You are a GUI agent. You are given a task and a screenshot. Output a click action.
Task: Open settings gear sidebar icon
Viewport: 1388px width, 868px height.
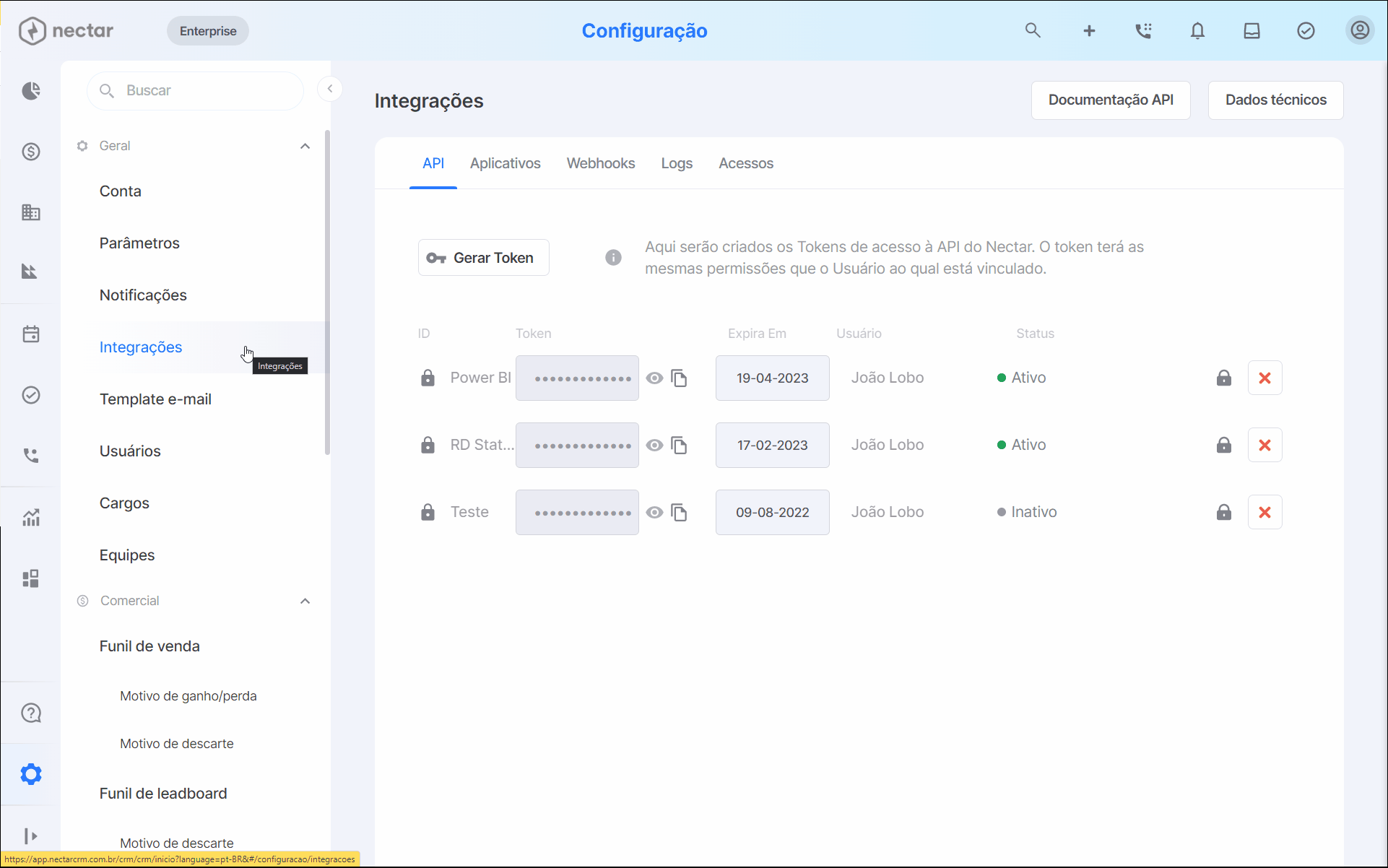click(31, 774)
